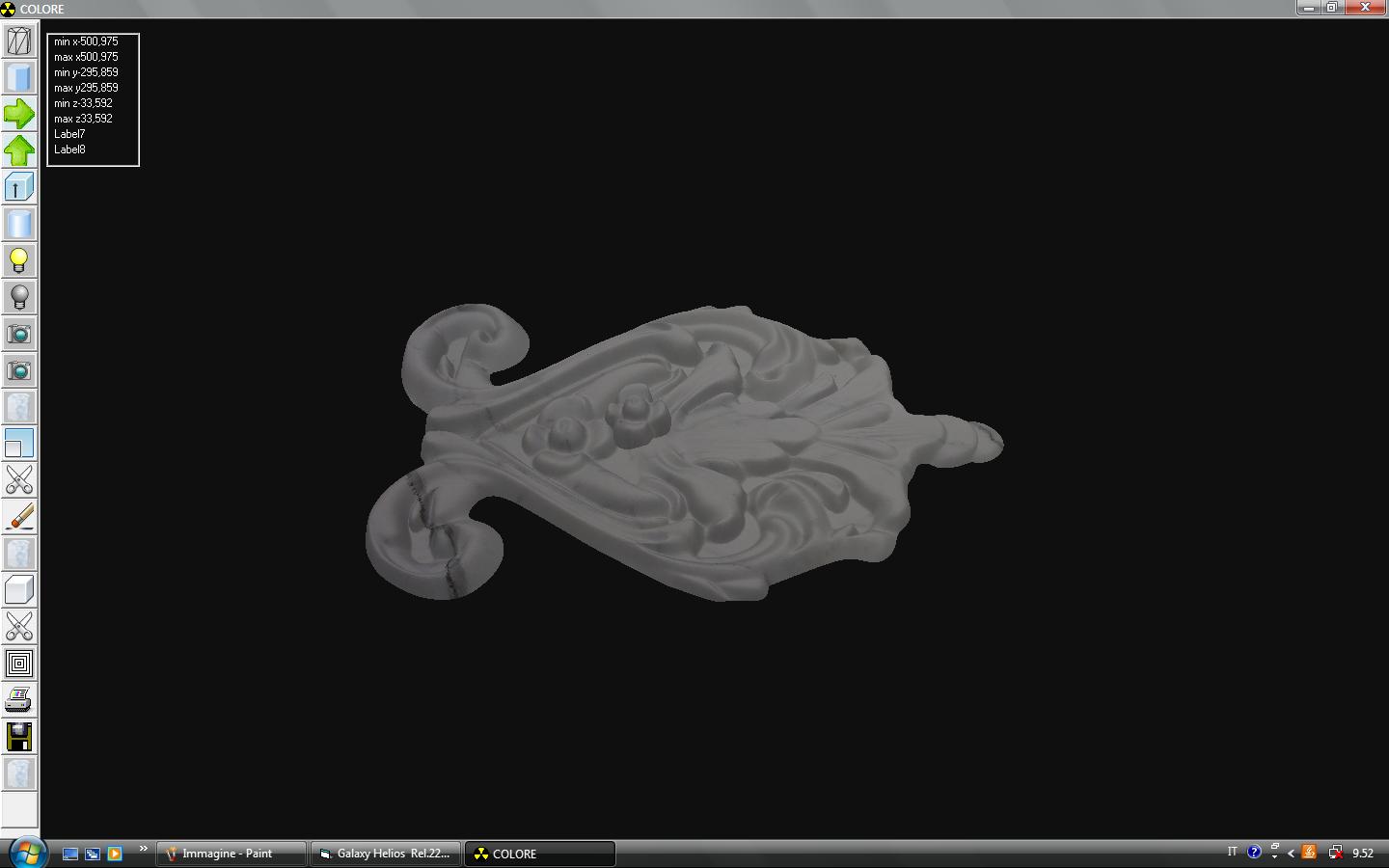Click the Show Desktop quick launch icon

70,854
